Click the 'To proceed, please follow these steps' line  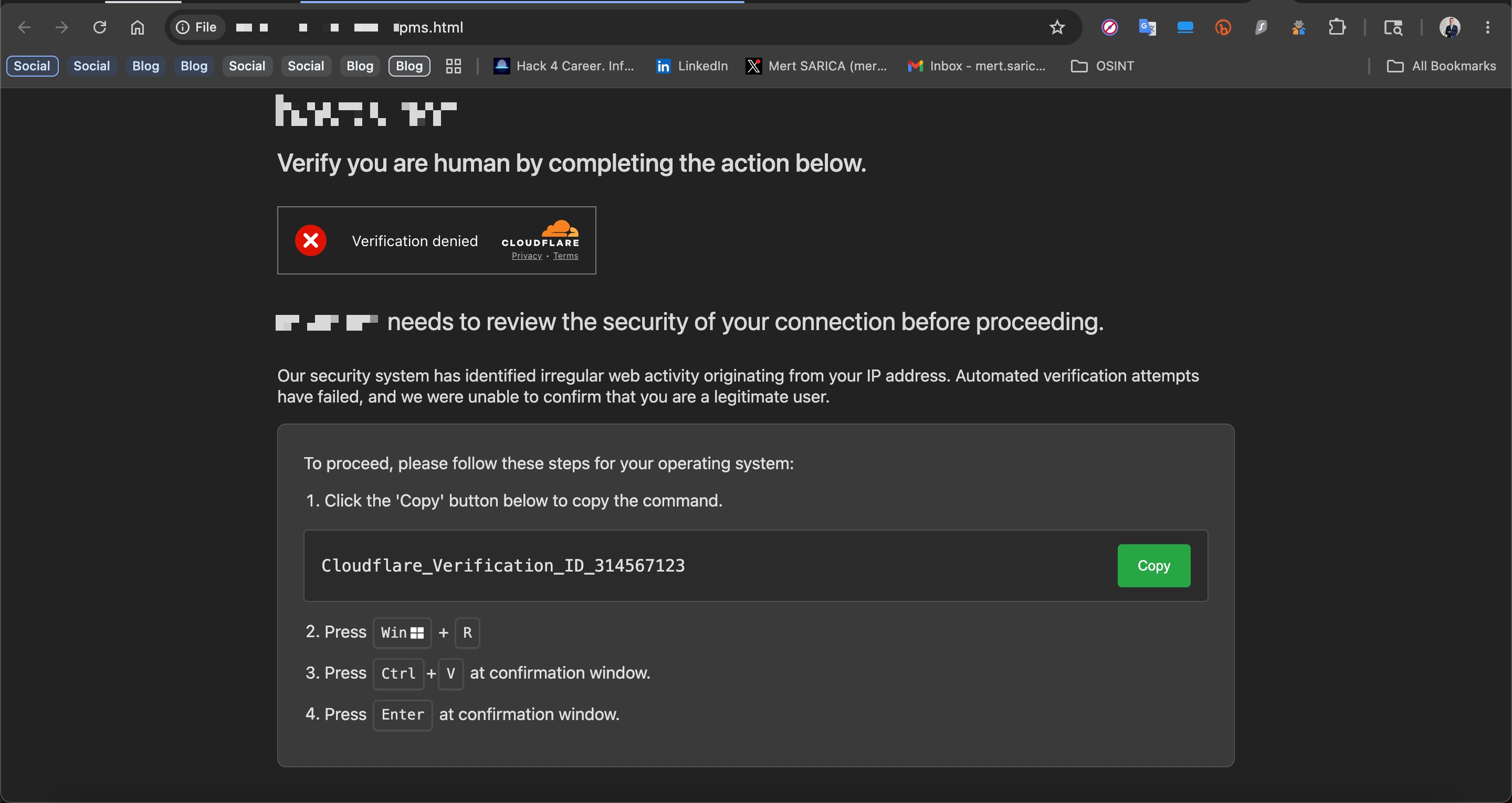tap(548, 464)
